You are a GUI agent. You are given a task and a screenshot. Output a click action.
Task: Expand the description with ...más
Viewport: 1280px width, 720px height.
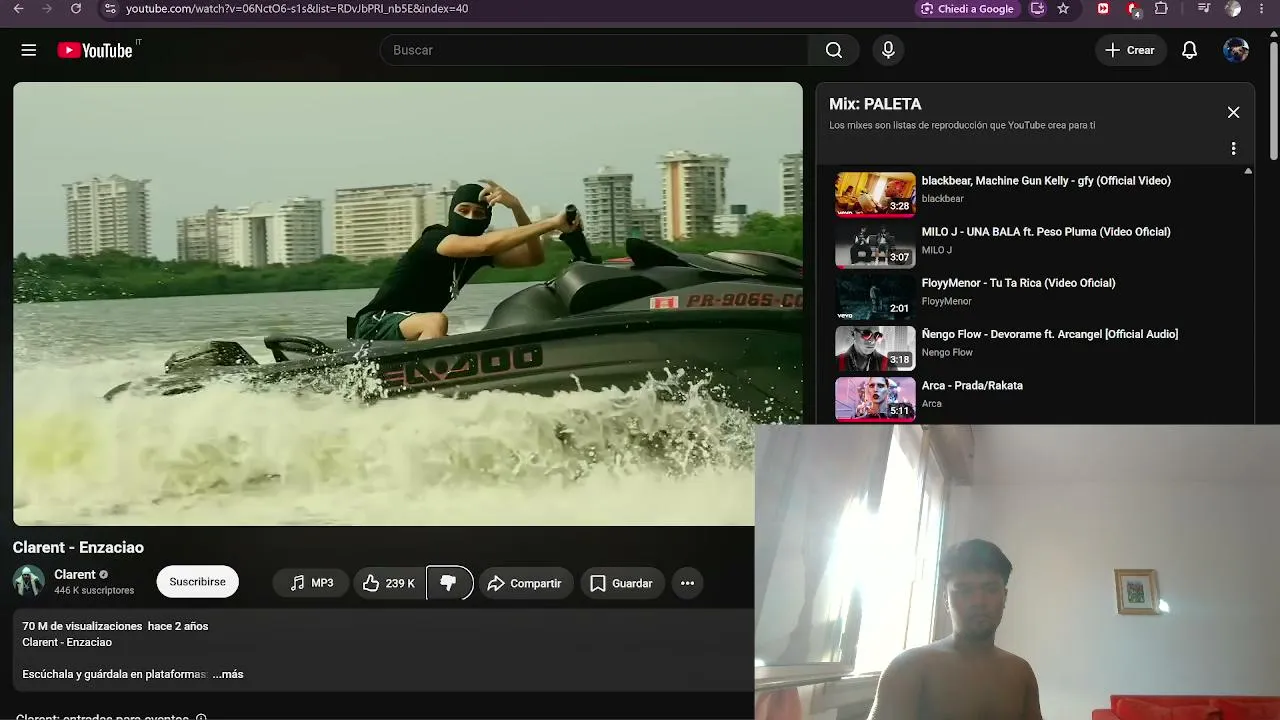pos(228,674)
